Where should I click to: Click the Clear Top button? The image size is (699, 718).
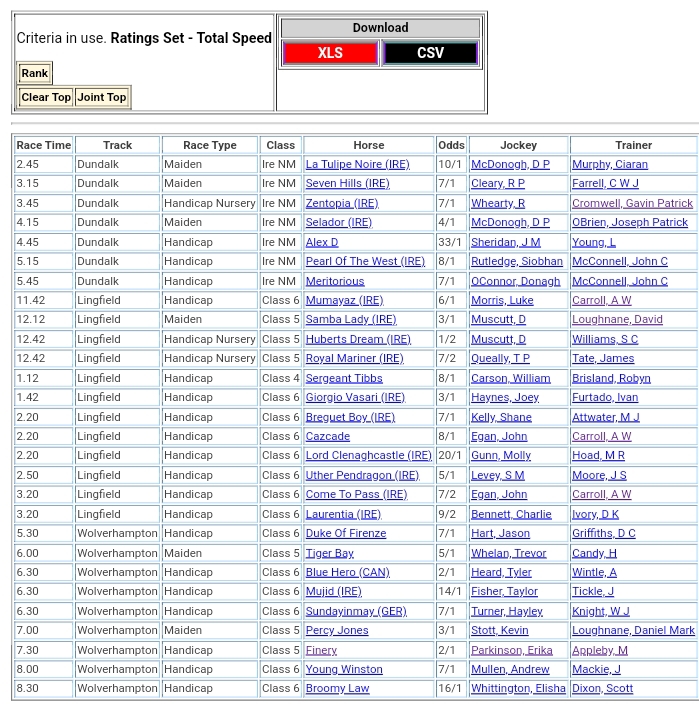[x=46, y=97]
